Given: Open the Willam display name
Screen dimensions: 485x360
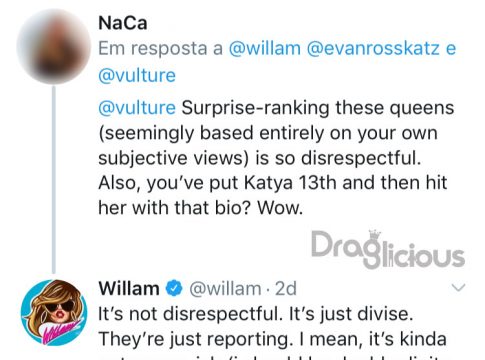Looking at the screenshot, I should 129,288.
